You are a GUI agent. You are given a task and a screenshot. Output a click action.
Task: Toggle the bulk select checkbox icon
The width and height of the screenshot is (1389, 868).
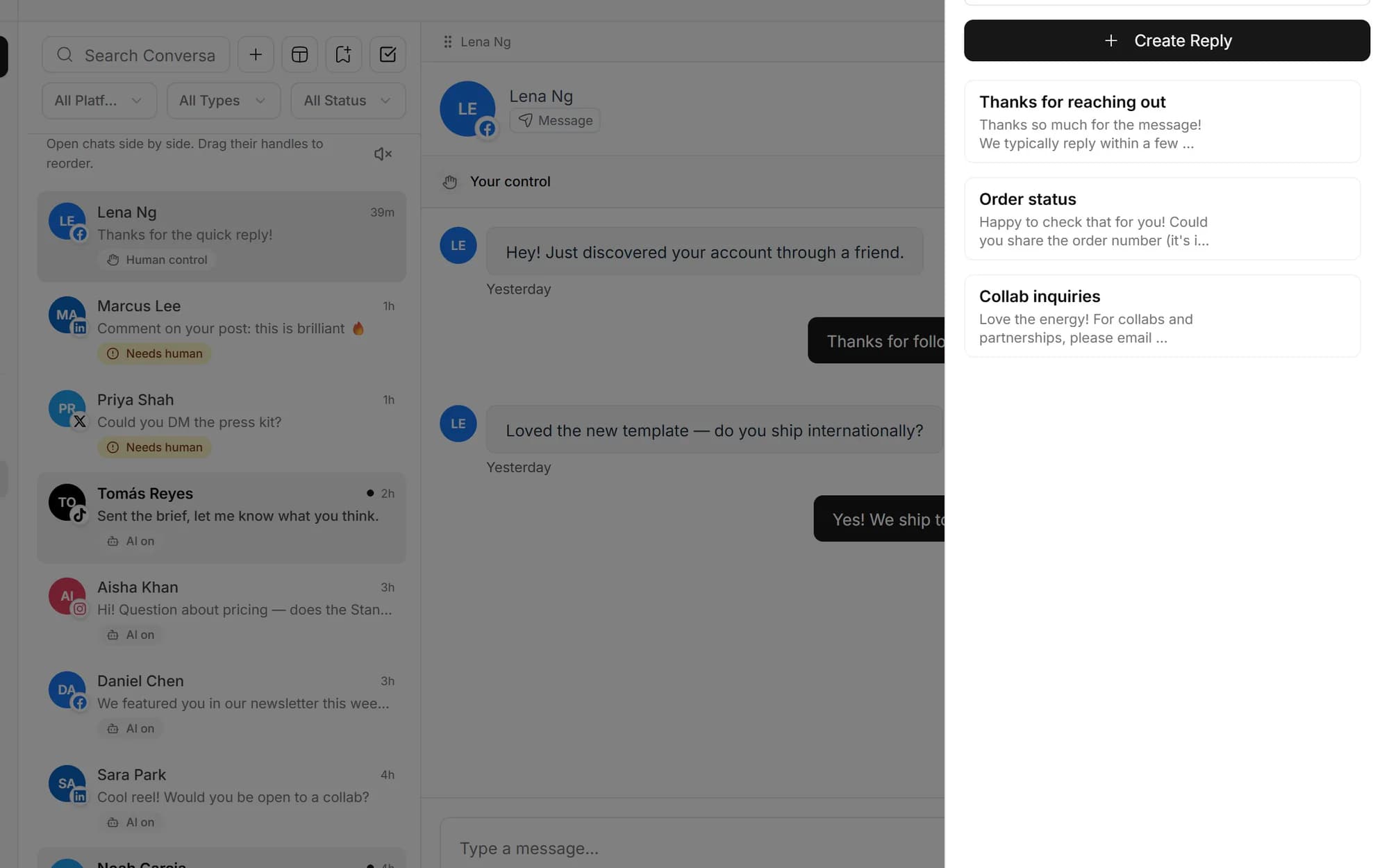coord(388,54)
